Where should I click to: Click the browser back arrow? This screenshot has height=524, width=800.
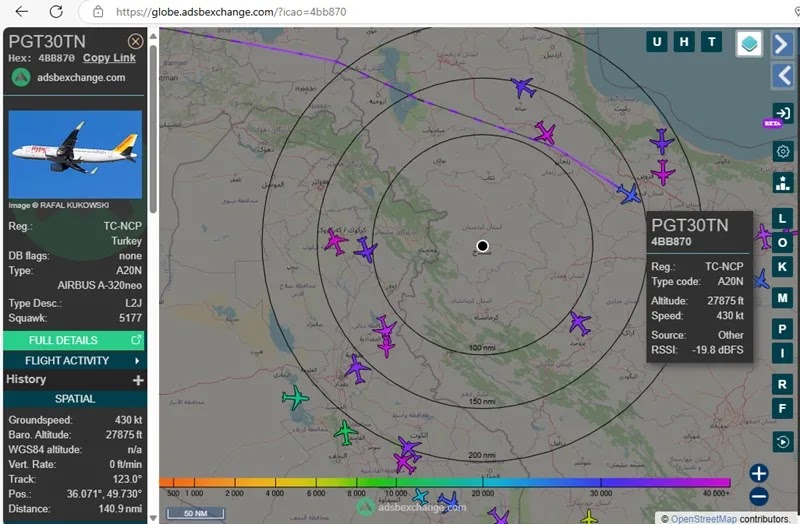tap(21, 12)
